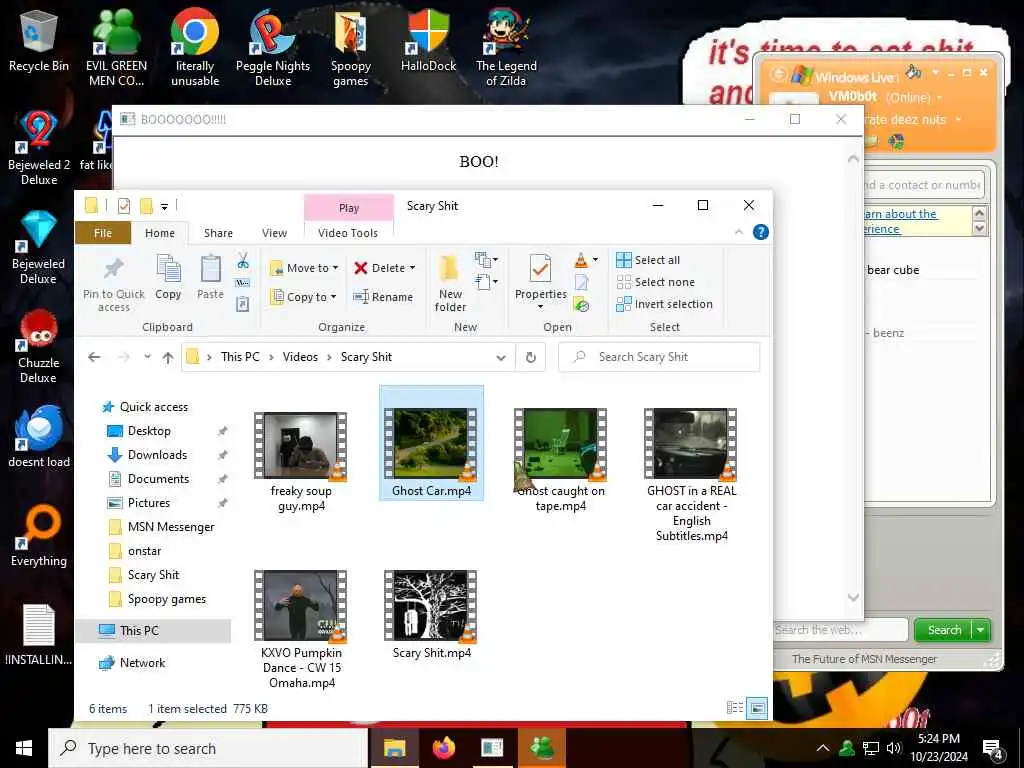
Task: Launch Bejeweled 2 Deluxe shortcut
Action: point(39,148)
